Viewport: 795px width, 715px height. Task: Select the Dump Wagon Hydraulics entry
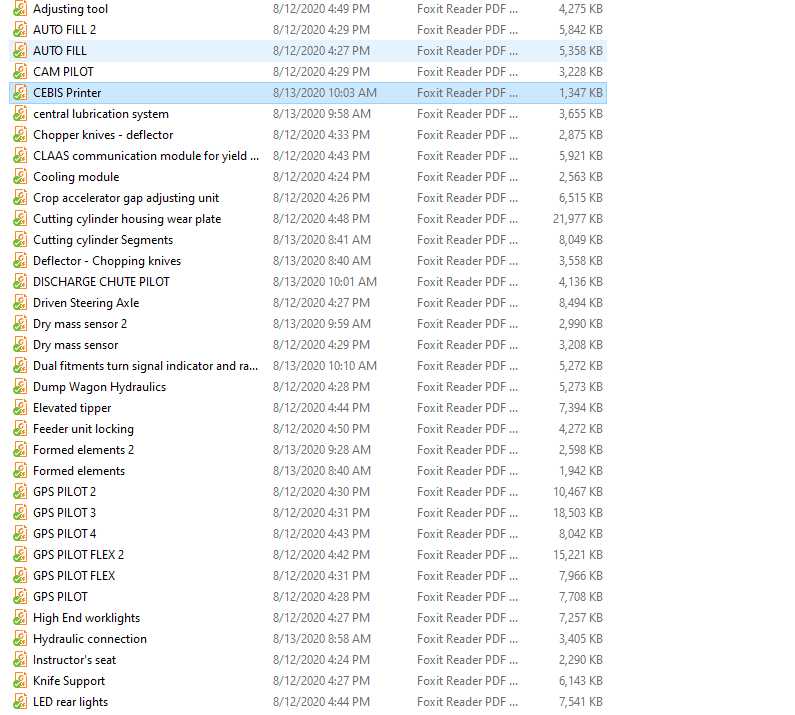point(99,387)
